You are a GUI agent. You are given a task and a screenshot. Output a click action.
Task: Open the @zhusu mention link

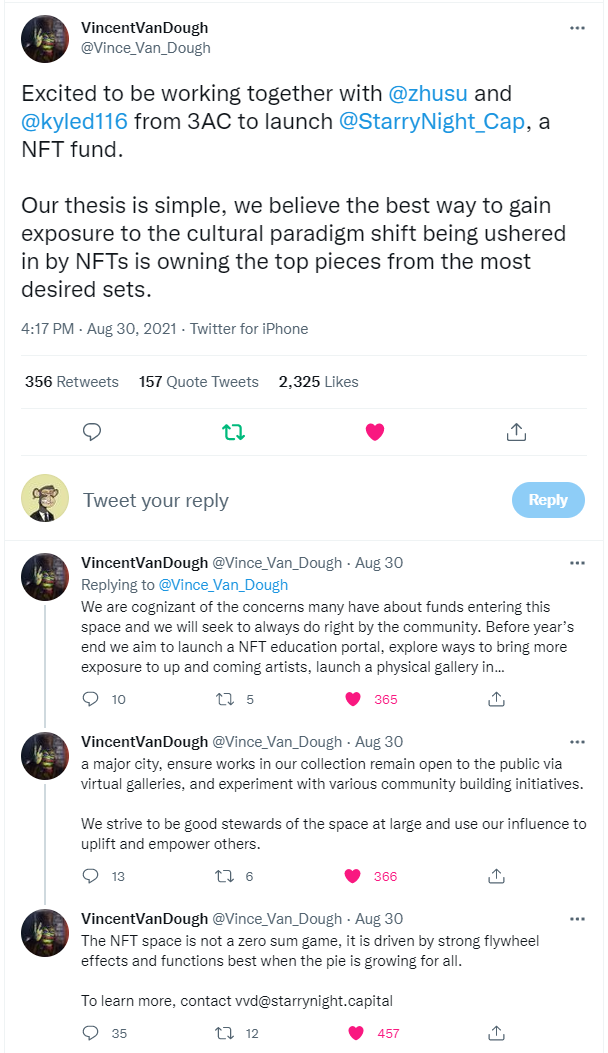tap(428, 94)
